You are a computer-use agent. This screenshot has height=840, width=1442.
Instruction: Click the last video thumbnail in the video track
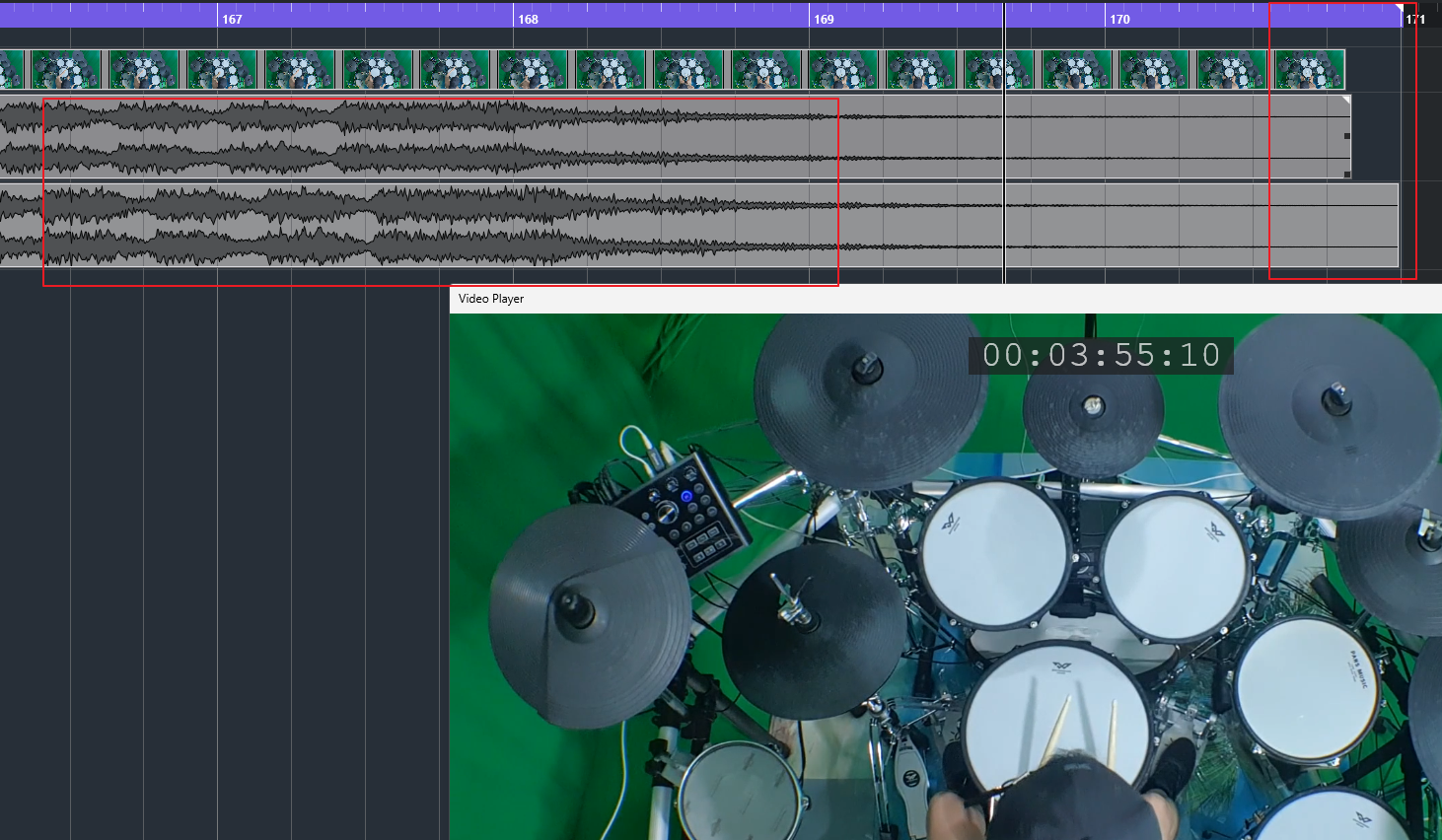click(1309, 70)
